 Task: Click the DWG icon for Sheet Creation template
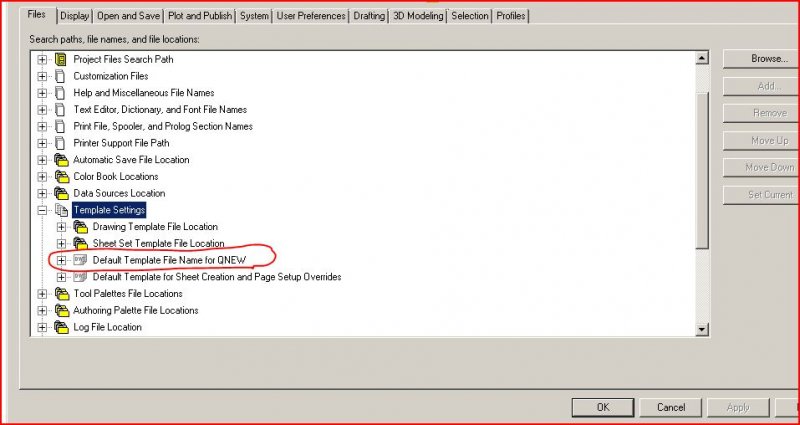click(80, 277)
